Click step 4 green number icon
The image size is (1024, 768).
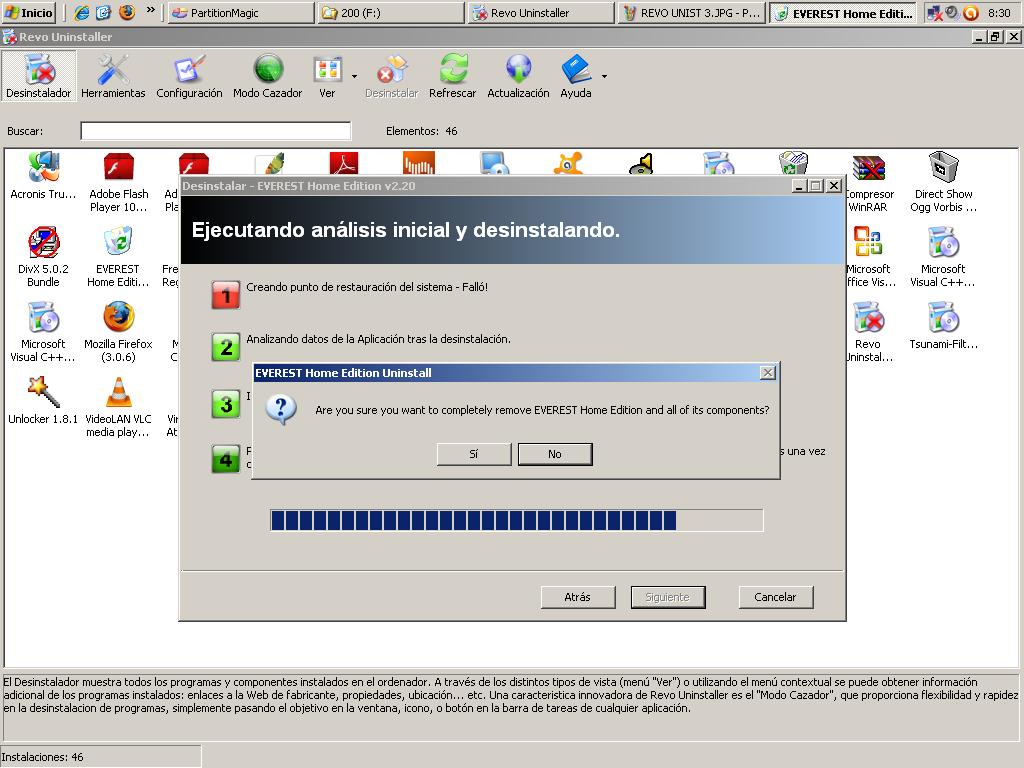[x=226, y=458]
